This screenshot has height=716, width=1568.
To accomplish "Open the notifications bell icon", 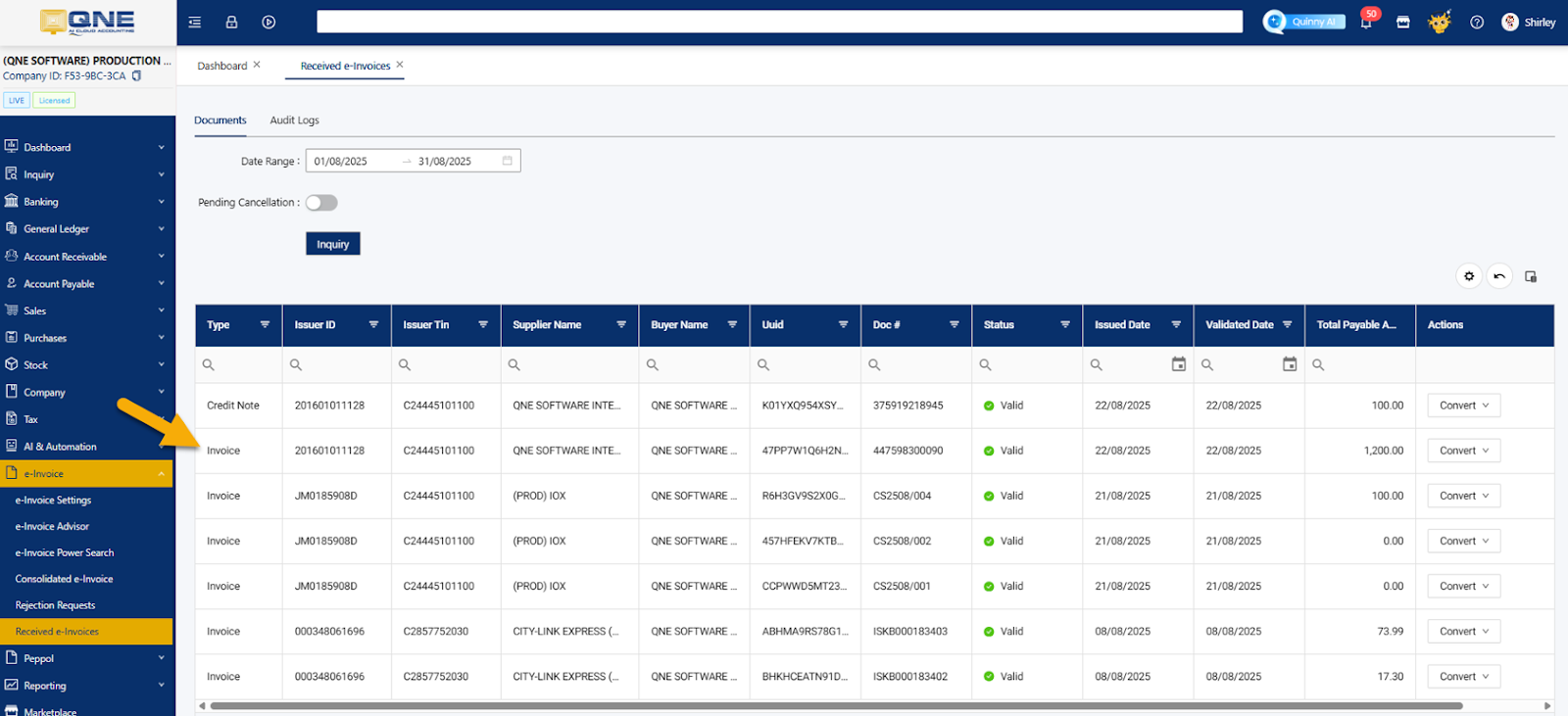I will pyautogui.click(x=1366, y=22).
